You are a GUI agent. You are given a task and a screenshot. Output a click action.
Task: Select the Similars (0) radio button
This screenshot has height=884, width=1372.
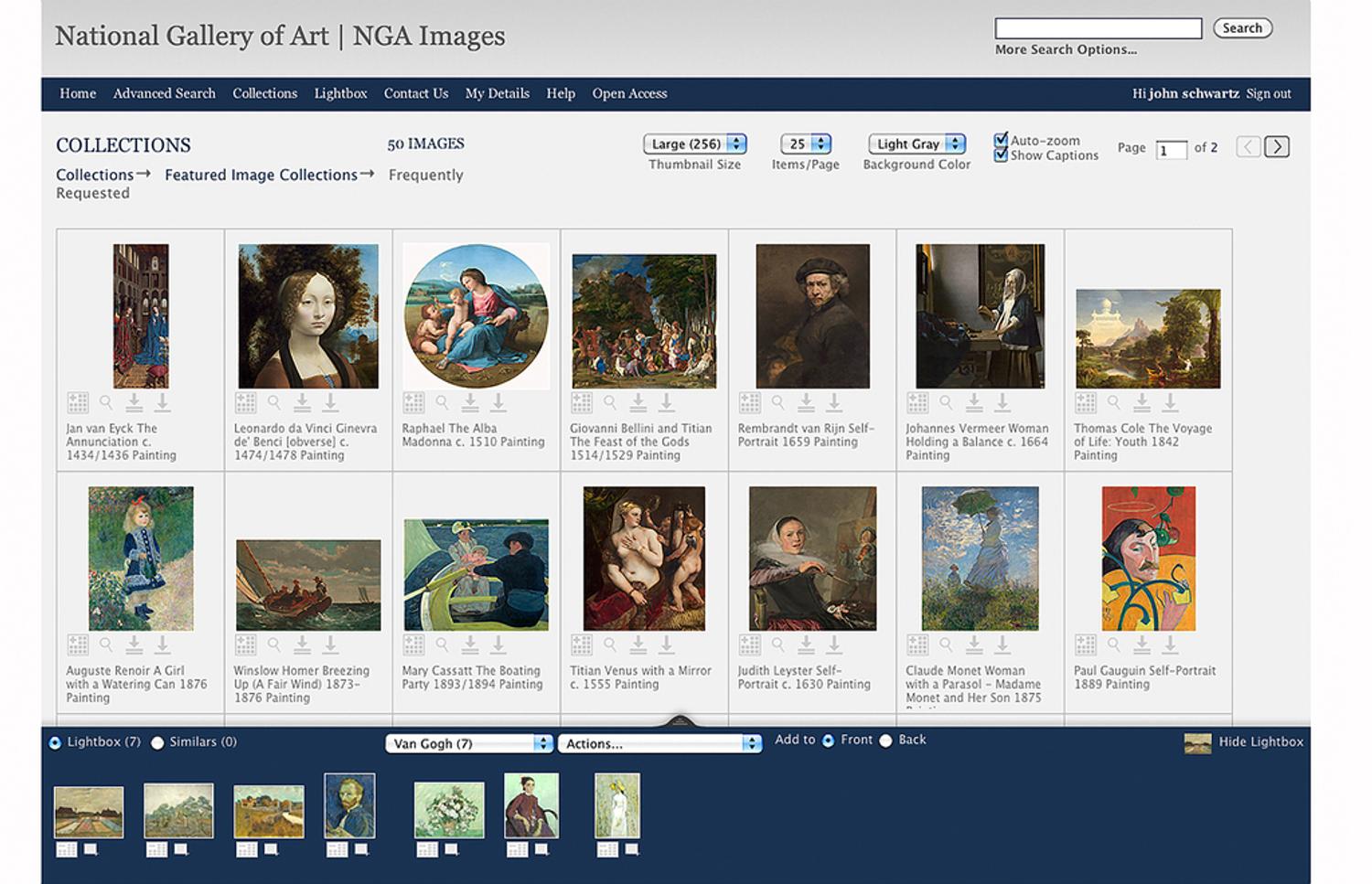coord(157,743)
